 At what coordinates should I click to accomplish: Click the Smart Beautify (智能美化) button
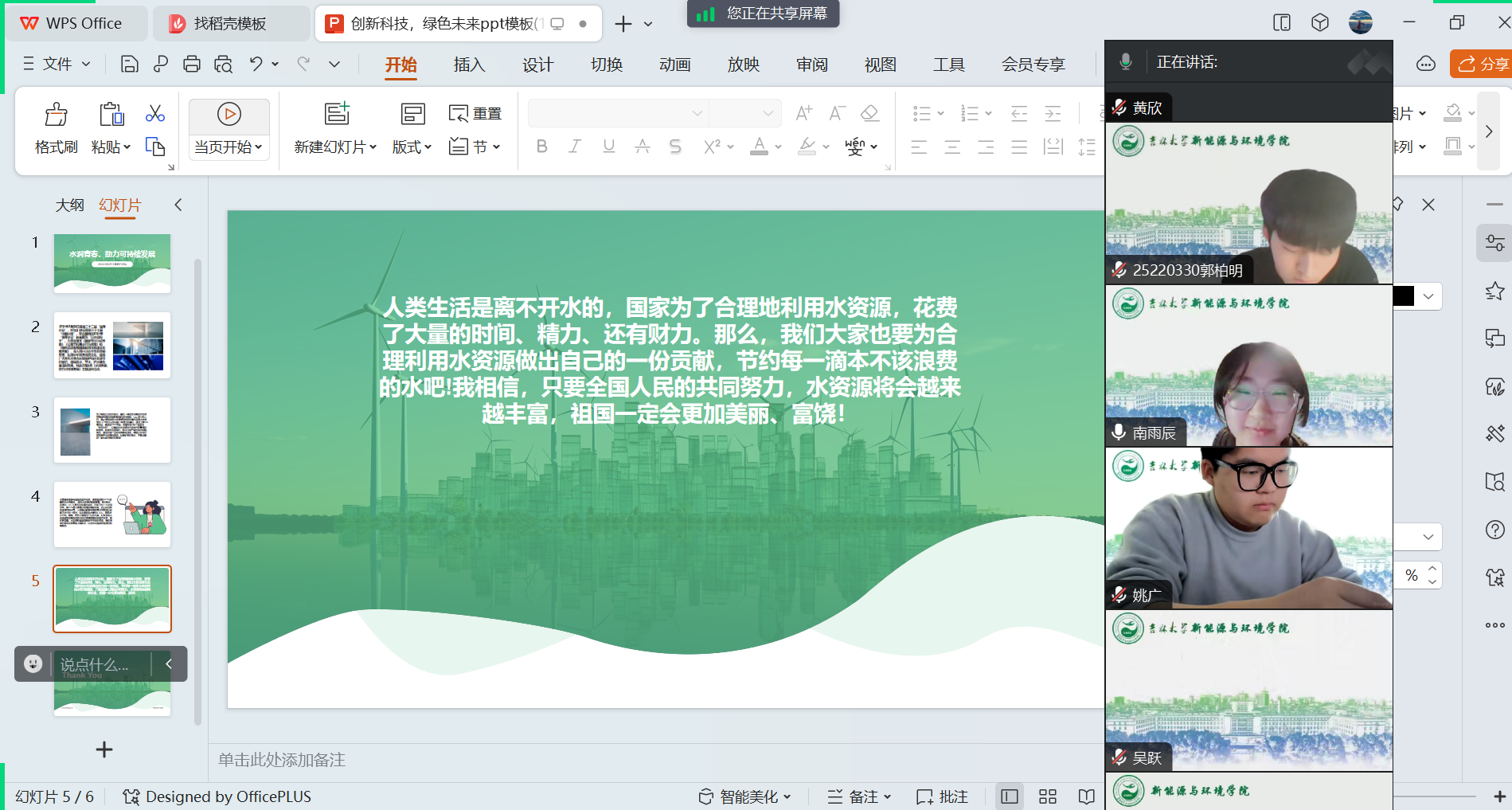(744, 796)
